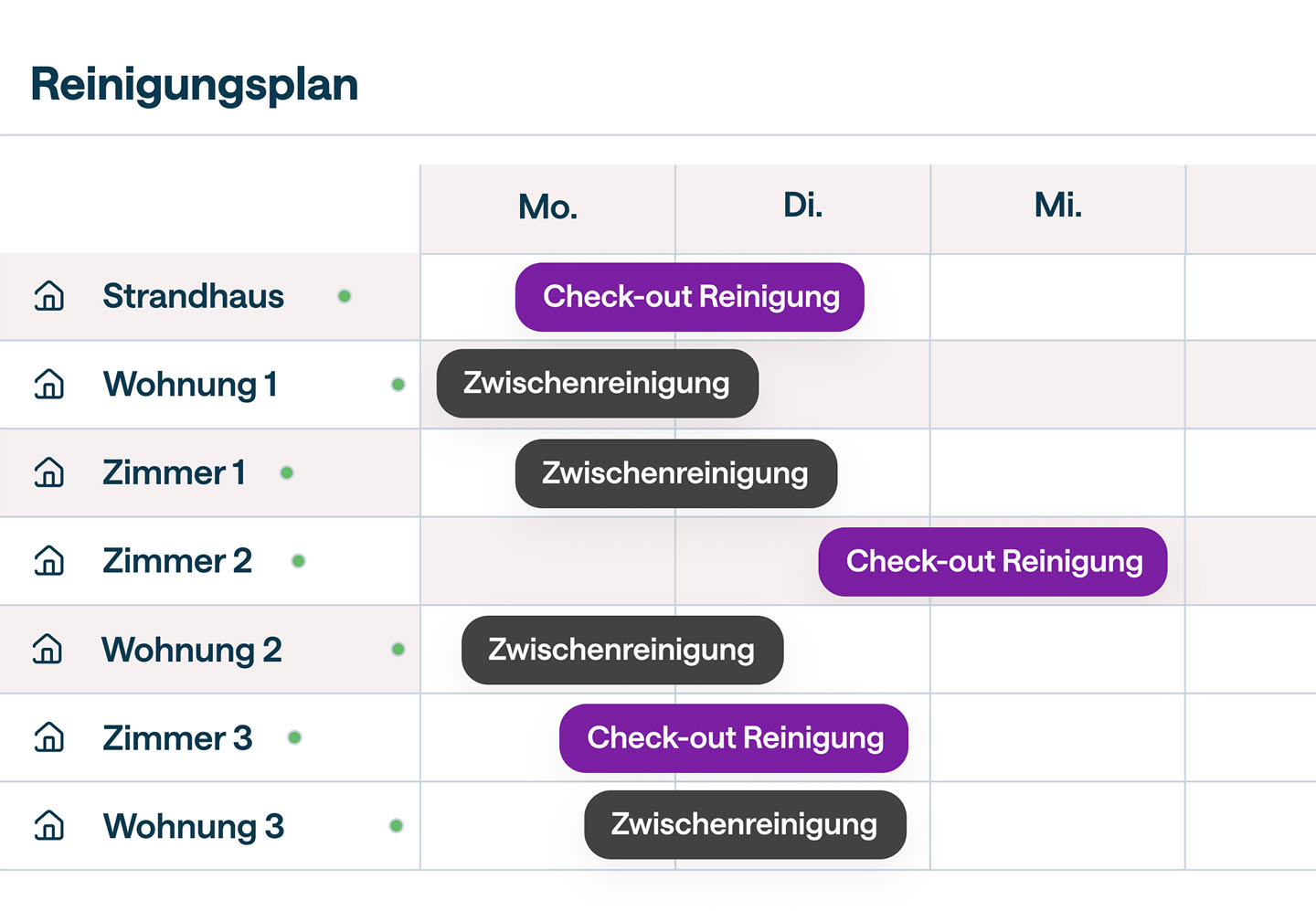Click the green status dot for Wohnung 1
Viewport: 1316px width, 911px height.
398,385
